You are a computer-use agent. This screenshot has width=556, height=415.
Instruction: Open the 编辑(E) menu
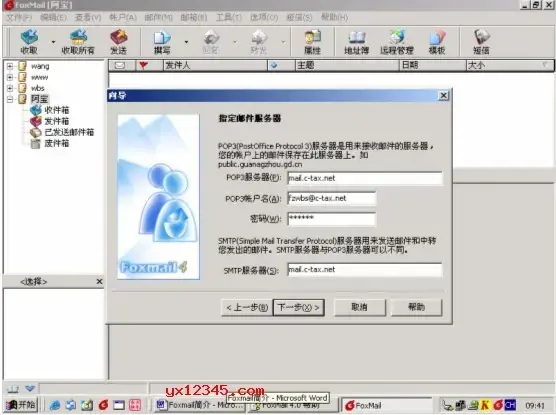[53, 17]
